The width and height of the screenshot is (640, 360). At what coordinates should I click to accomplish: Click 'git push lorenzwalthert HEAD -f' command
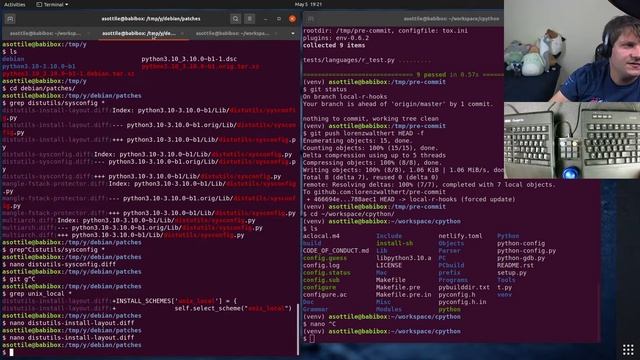click(367, 133)
